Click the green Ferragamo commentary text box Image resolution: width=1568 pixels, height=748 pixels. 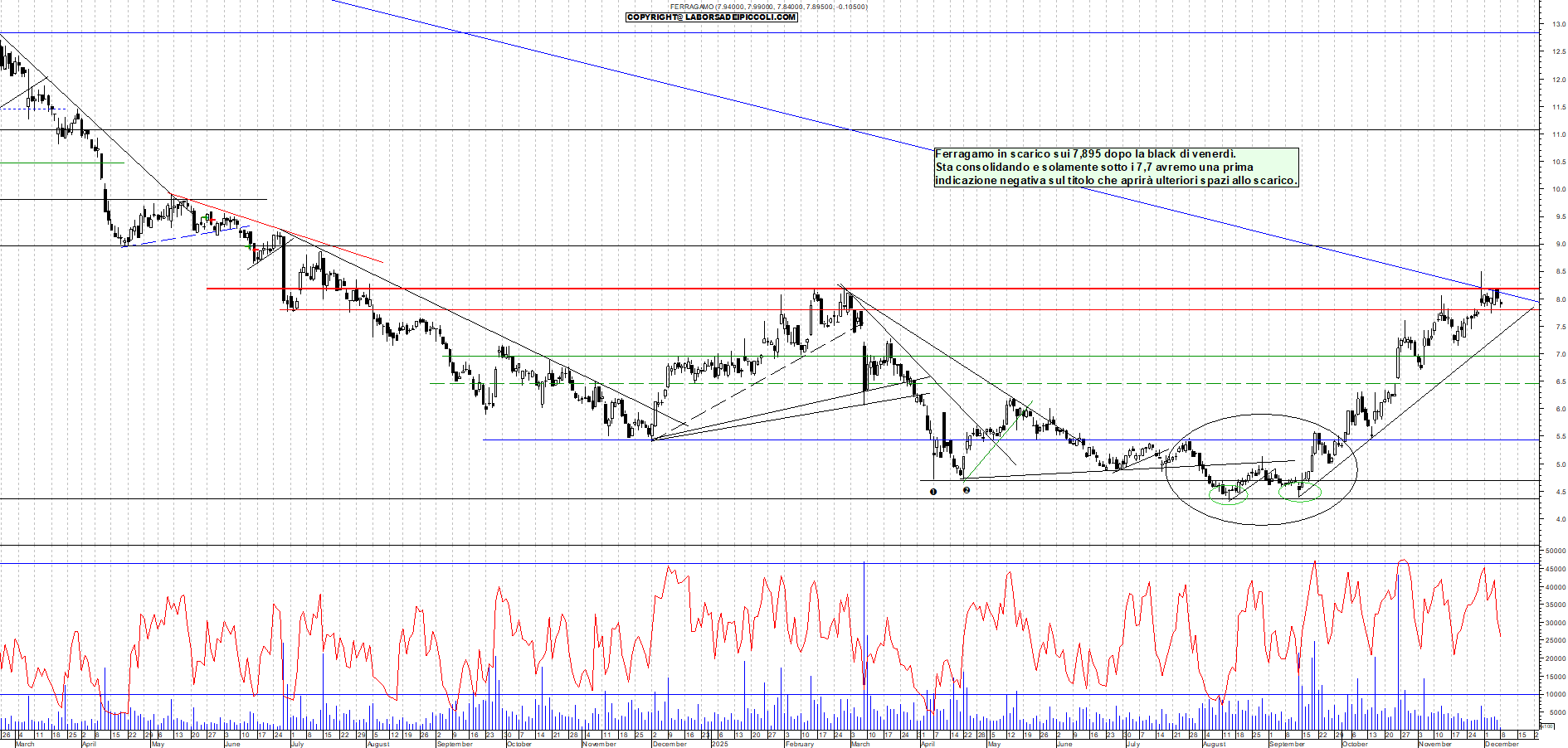1116,168
